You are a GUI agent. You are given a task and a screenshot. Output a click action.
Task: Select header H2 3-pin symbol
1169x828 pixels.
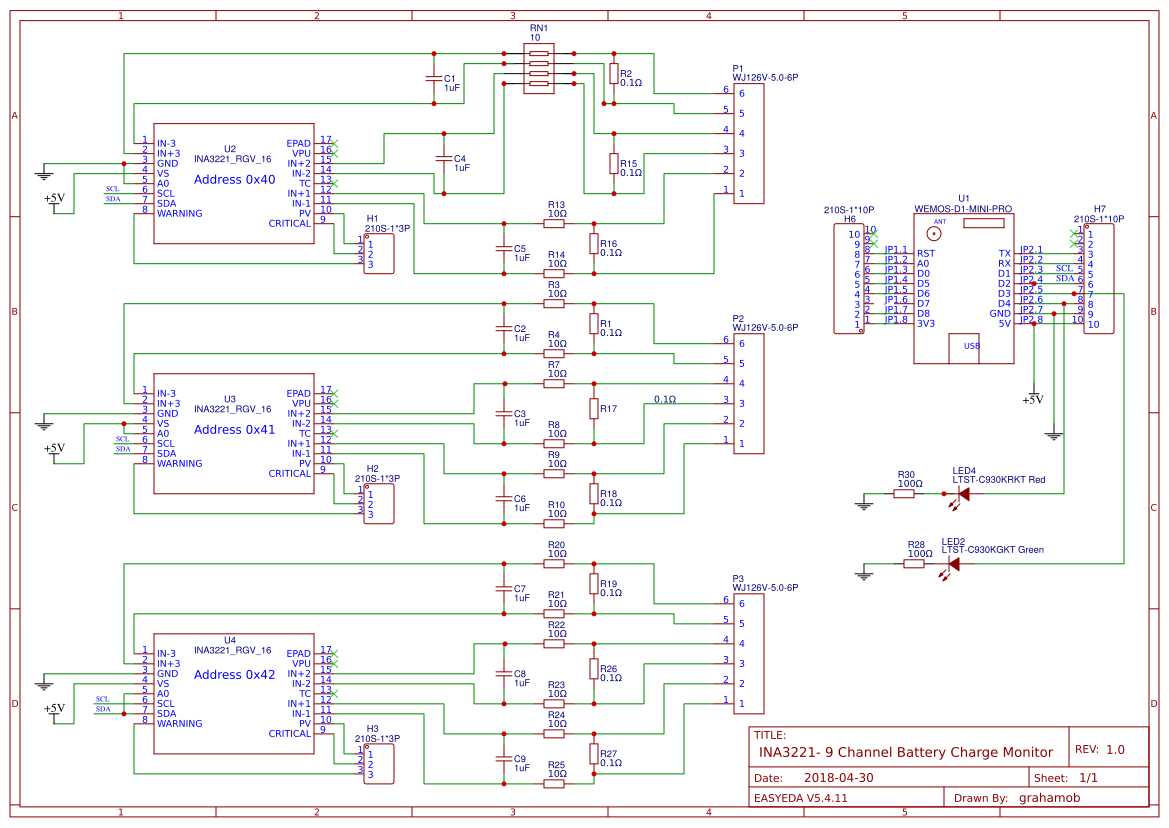379,503
